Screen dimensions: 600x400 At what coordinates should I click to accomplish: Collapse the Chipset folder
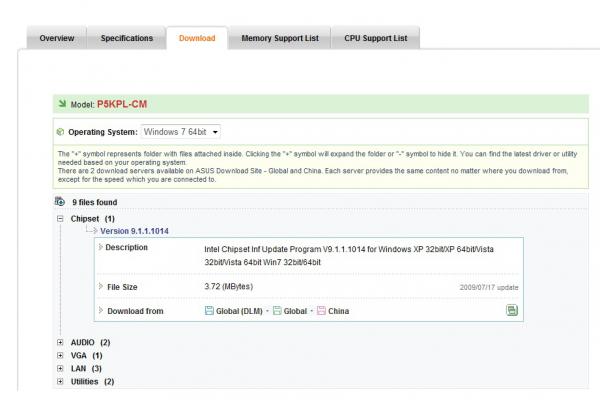60,218
